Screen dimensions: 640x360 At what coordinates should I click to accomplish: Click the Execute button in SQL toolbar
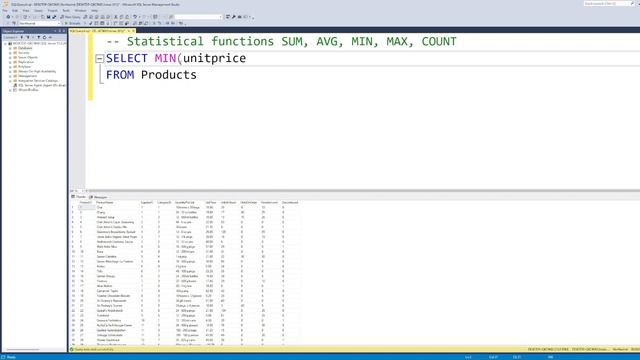pyautogui.click(x=73, y=24)
